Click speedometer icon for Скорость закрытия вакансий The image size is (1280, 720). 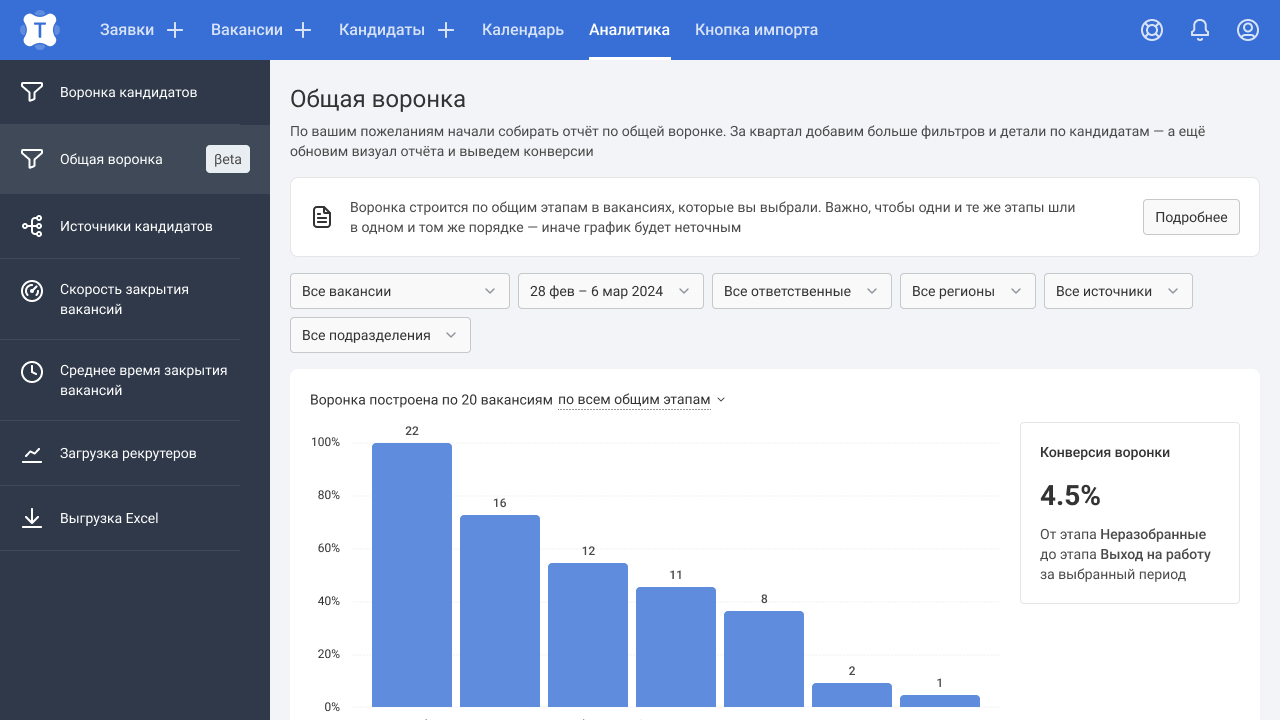pyautogui.click(x=32, y=291)
